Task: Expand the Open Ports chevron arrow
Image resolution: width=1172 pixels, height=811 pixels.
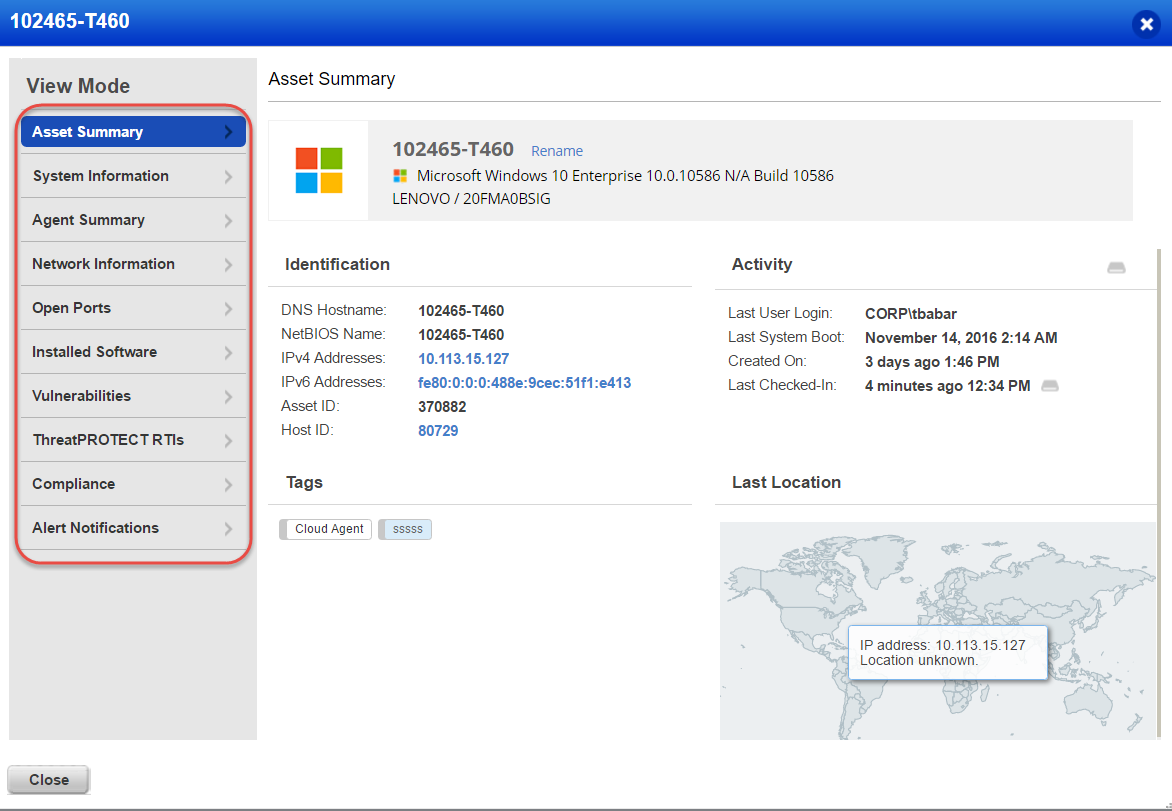Action: [229, 309]
